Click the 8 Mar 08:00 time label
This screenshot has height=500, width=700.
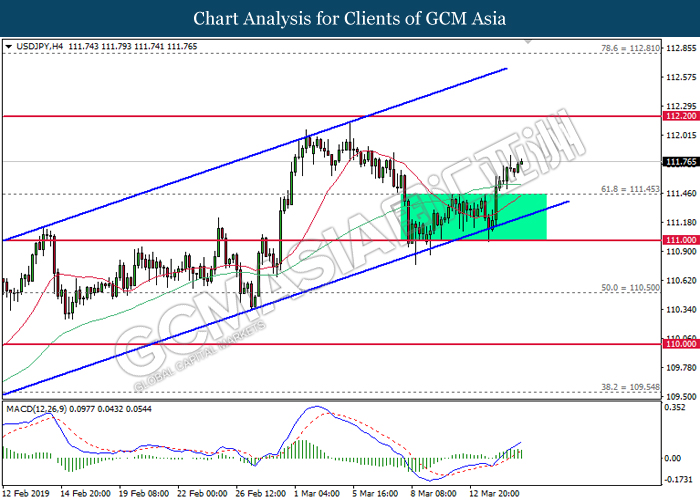[433, 494]
